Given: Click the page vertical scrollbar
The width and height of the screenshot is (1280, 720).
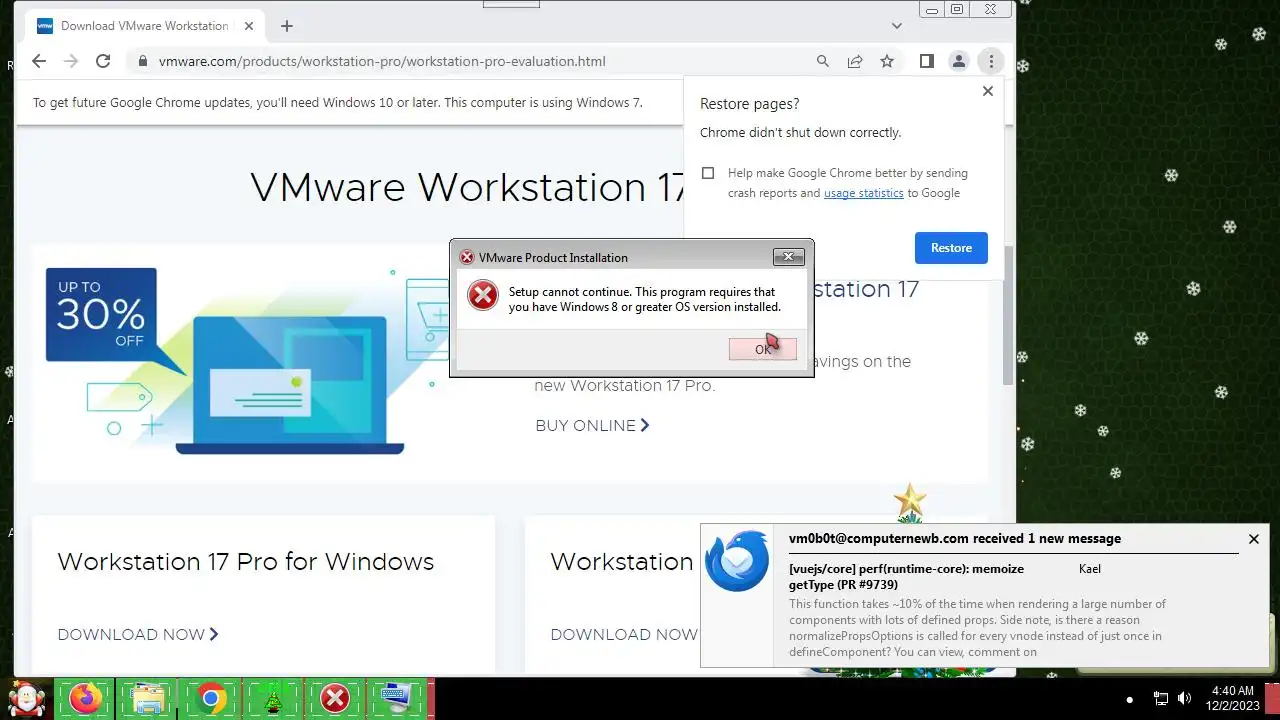Looking at the screenshot, I should (1008, 315).
